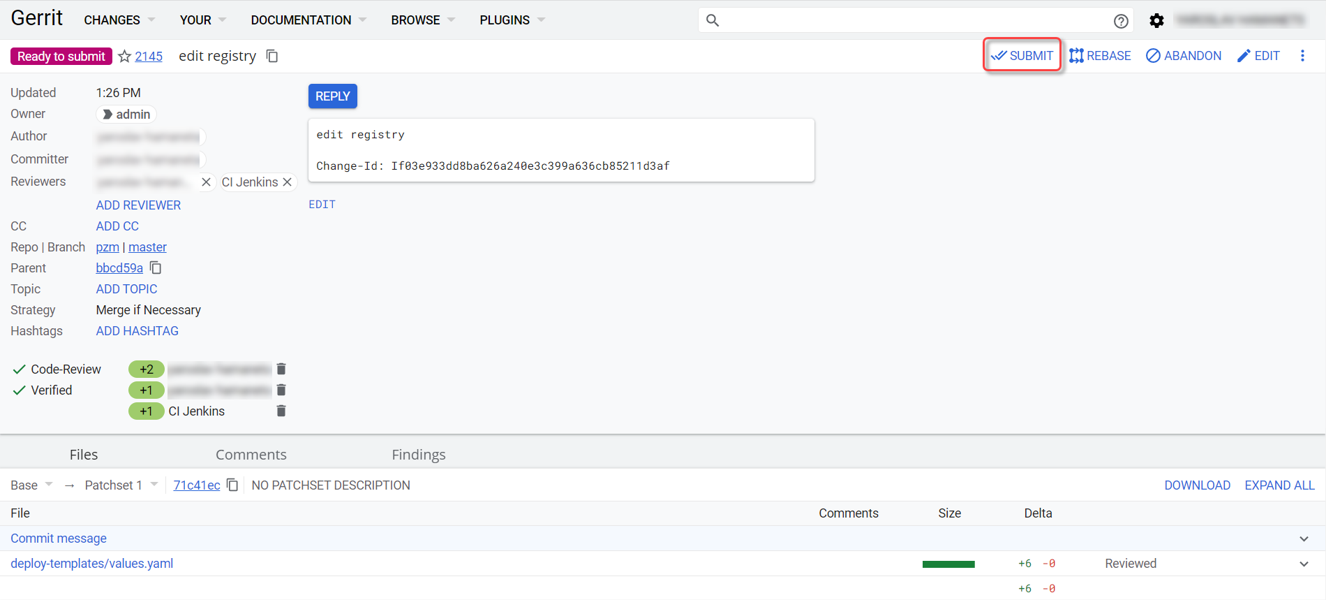Expand the deploy-templates/values.yaml diff row
Viewport: 1326px width, 600px height.
click(x=1304, y=564)
